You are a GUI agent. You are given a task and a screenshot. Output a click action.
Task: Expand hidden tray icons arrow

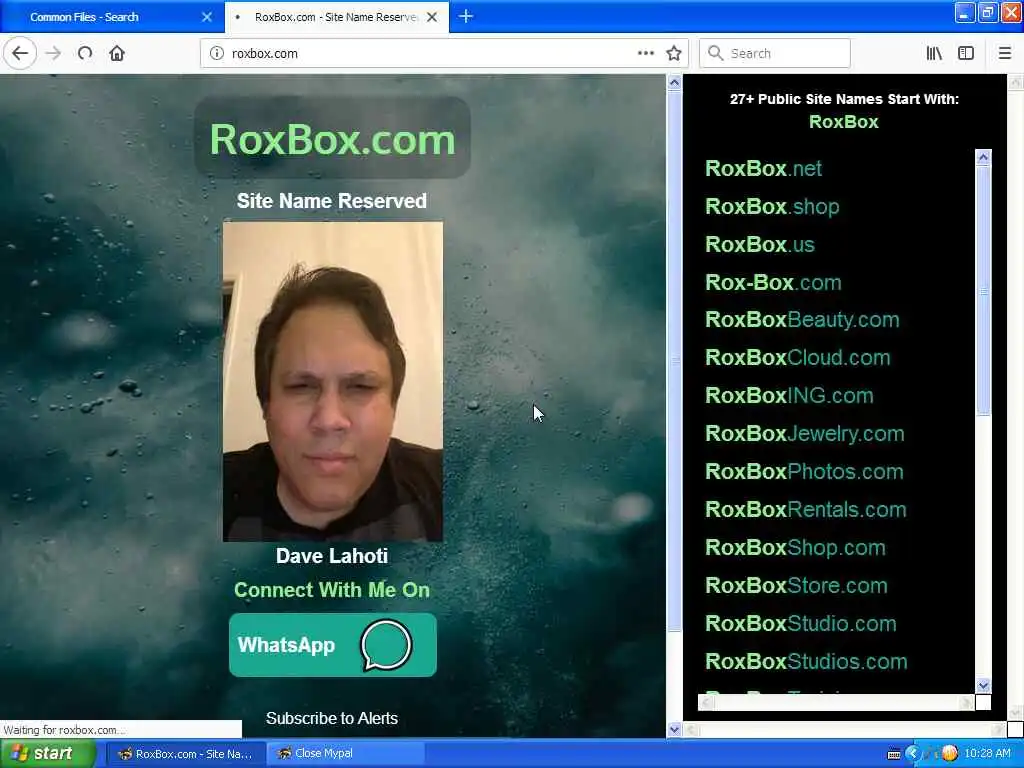pyautogui.click(x=912, y=754)
